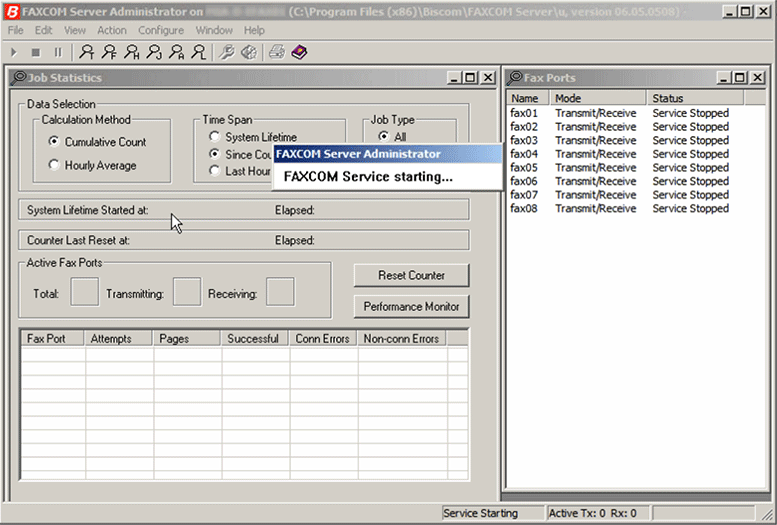Image resolution: width=777 pixels, height=525 pixels.
Task: Open the magnifier view labeled F
Action: pyautogui.click(x=109, y=52)
